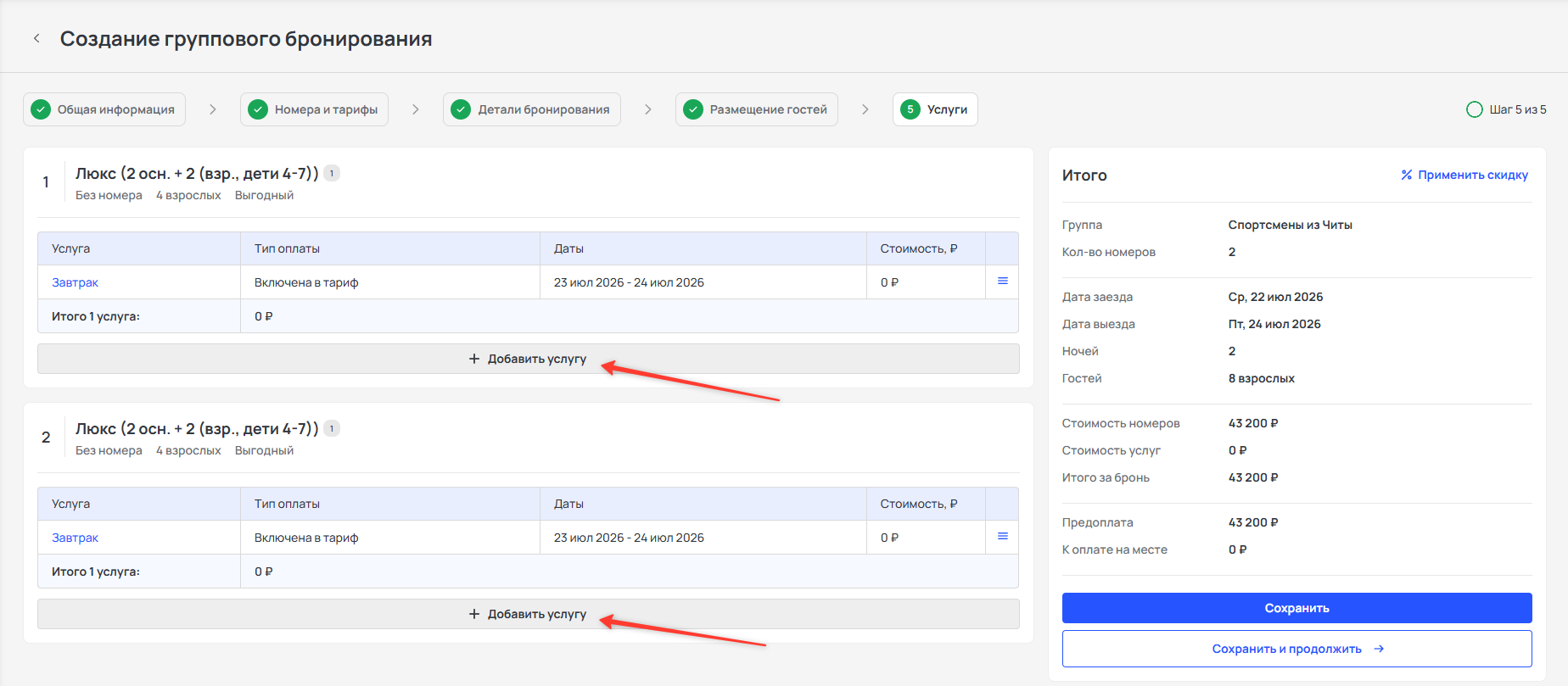The image size is (1568, 686).
Task: Add a service to the first Люкс room
Action: [x=528, y=359]
